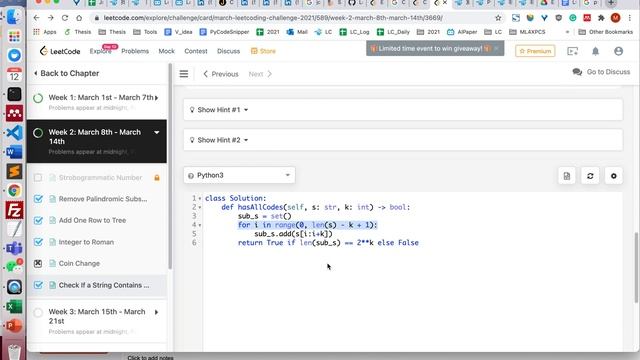
Task: Open the locked Strobogrammatic Number padlock
Action: pyautogui.click(x=157, y=178)
